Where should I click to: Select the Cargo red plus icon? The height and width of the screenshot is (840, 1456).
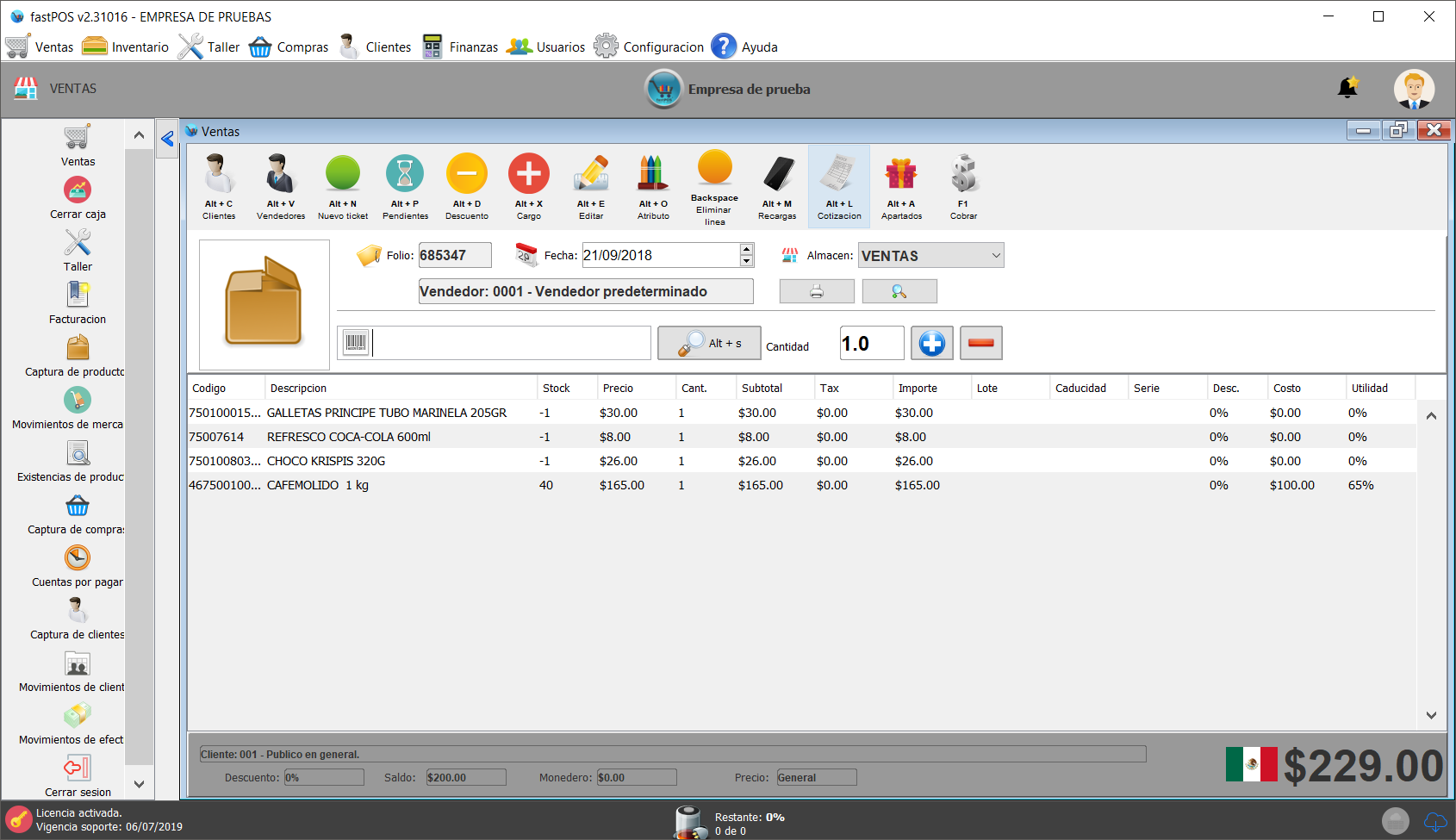coord(529,175)
